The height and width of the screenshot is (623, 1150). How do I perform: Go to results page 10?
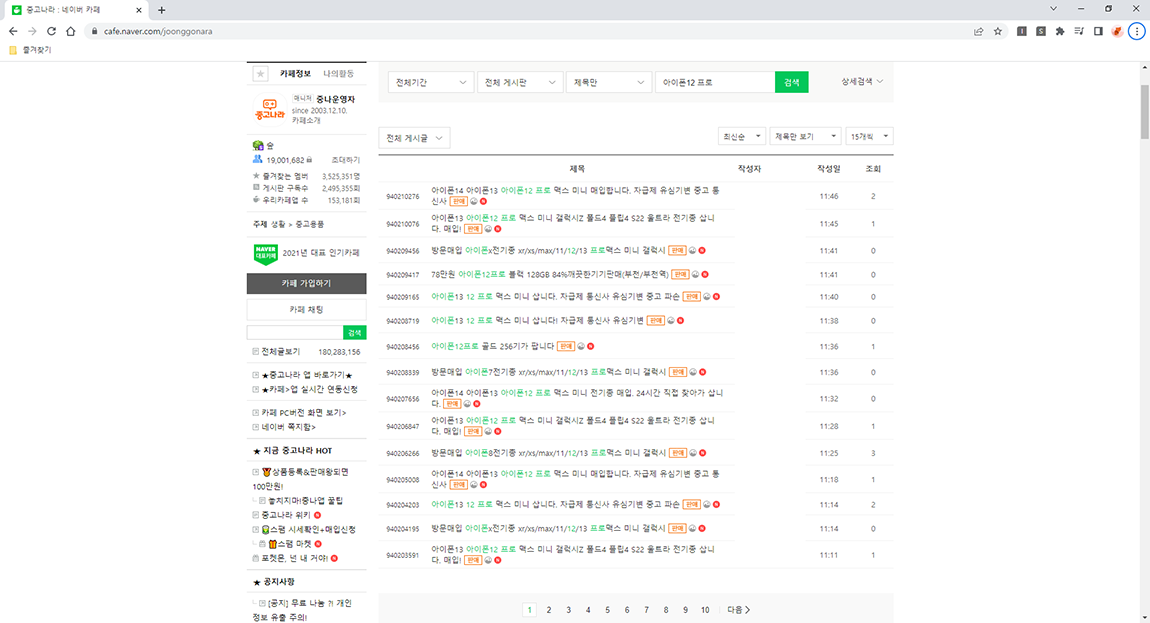[x=705, y=610]
